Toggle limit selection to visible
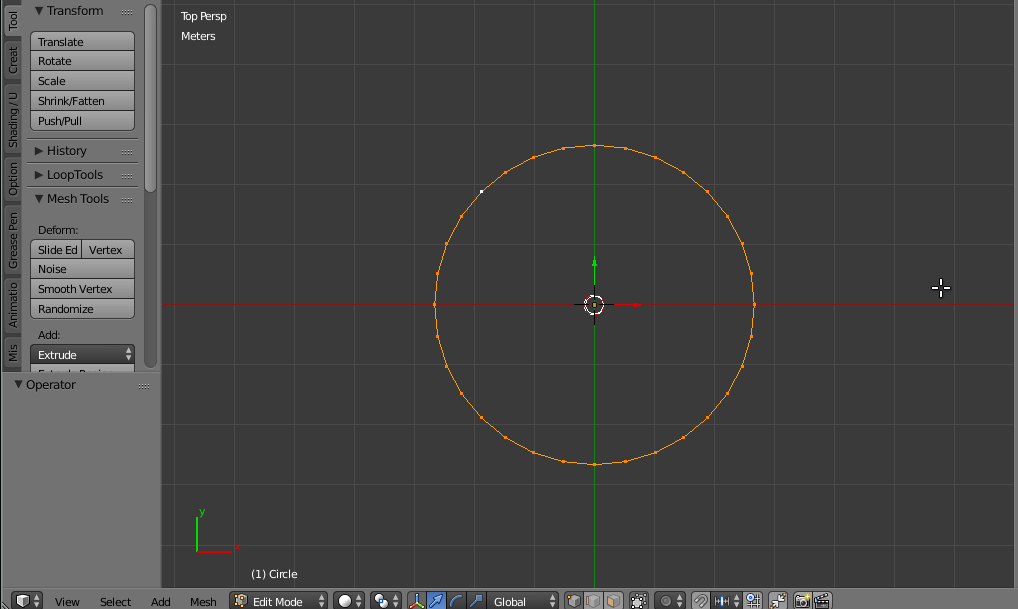The width and height of the screenshot is (1018, 609). (x=639, y=601)
